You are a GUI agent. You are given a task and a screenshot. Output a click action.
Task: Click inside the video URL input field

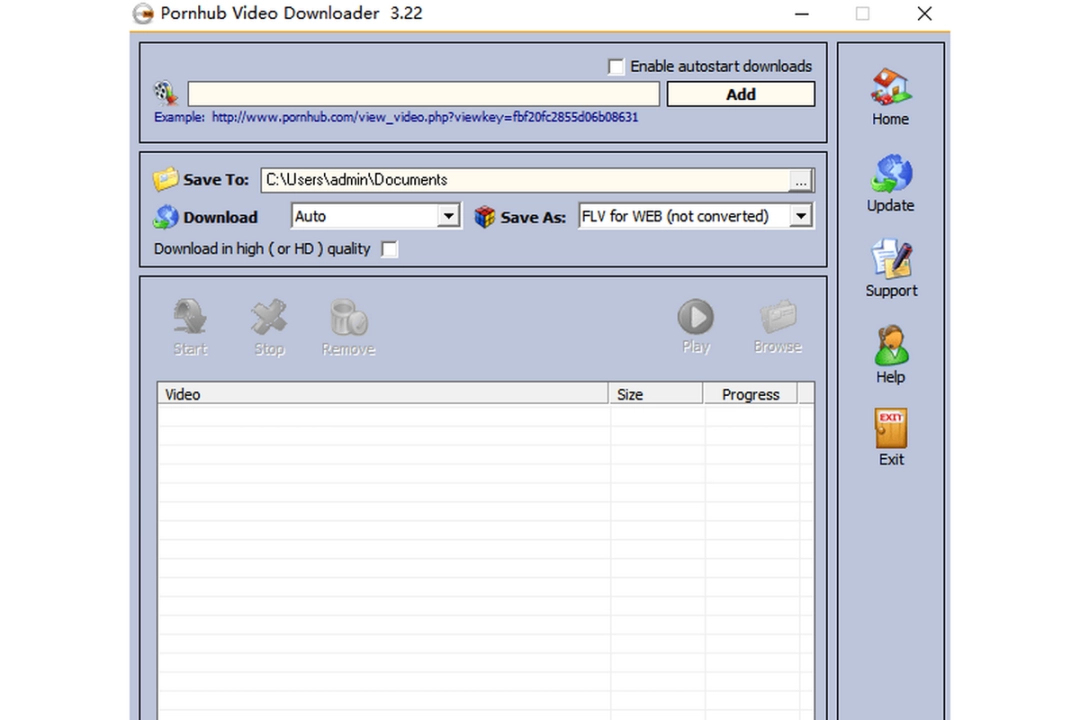(420, 93)
